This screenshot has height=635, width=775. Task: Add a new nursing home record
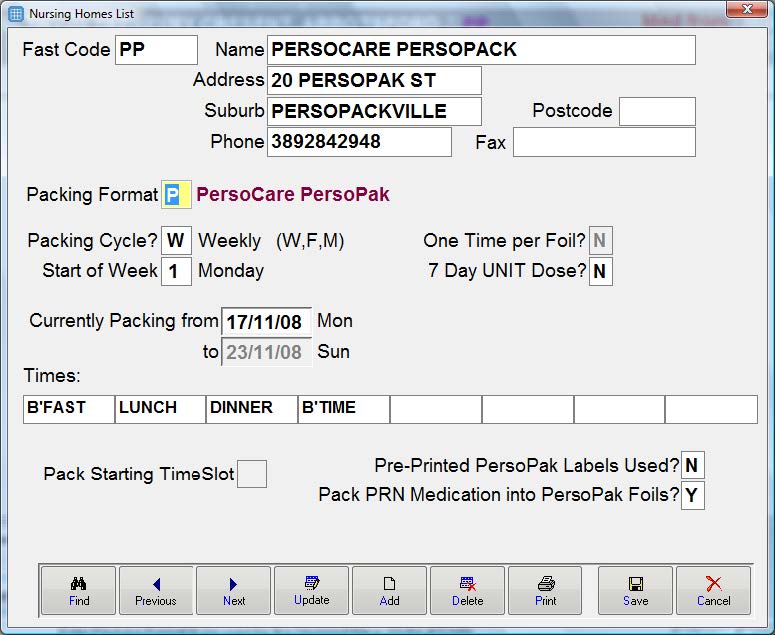pos(389,591)
